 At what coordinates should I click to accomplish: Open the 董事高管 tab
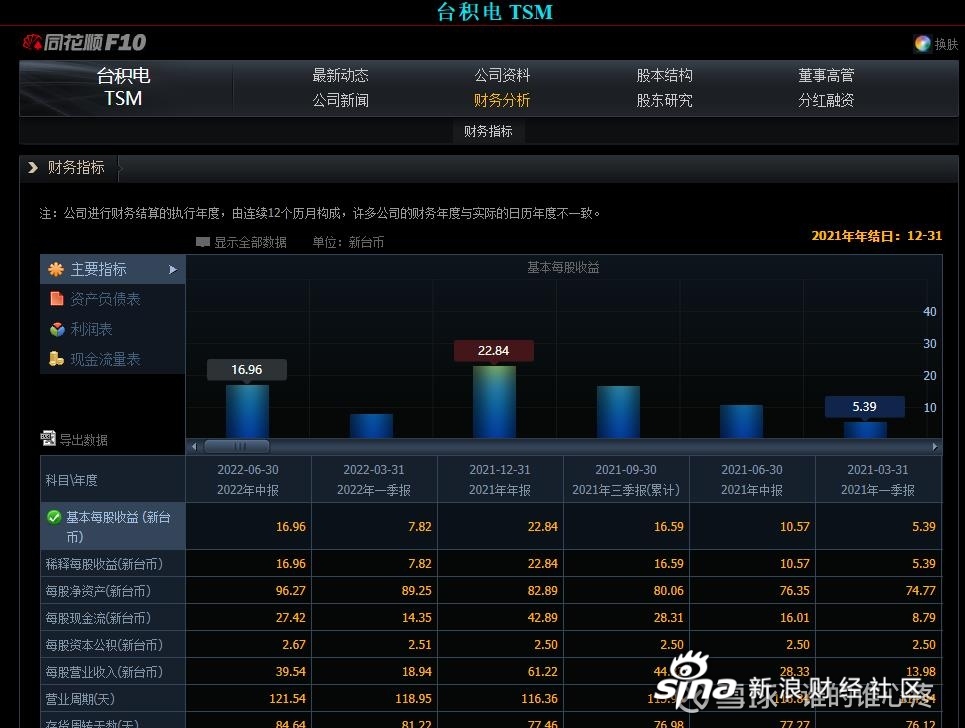click(x=827, y=75)
